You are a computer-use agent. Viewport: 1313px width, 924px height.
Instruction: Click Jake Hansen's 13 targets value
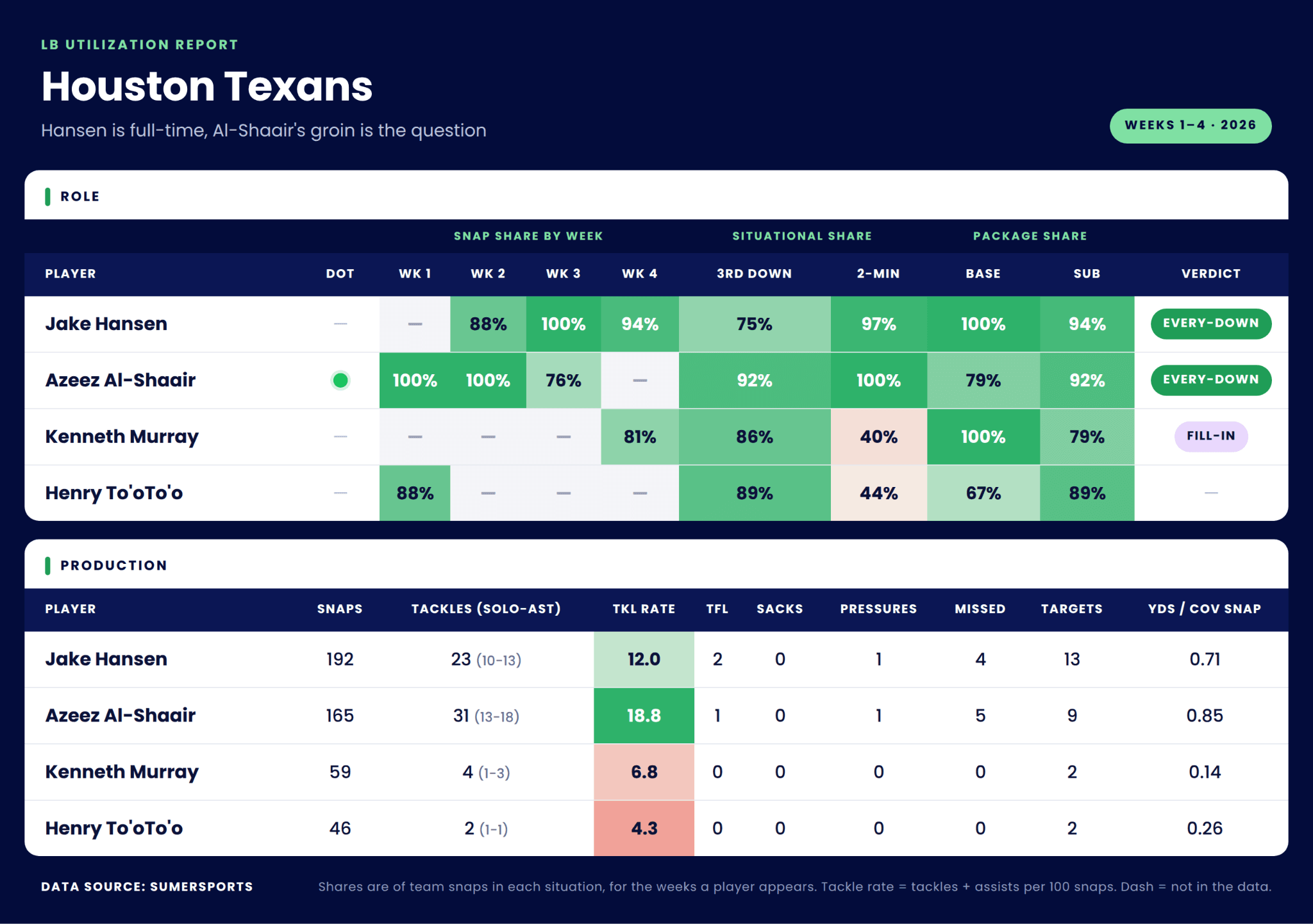[x=1072, y=659]
